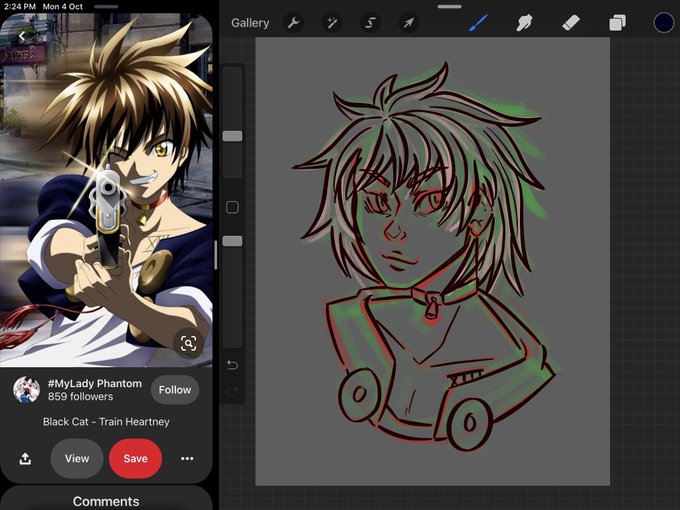Image resolution: width=680 pixels, height=510 pixels.
Task: Open visual search lens on pin image
Action: (188, 343)
